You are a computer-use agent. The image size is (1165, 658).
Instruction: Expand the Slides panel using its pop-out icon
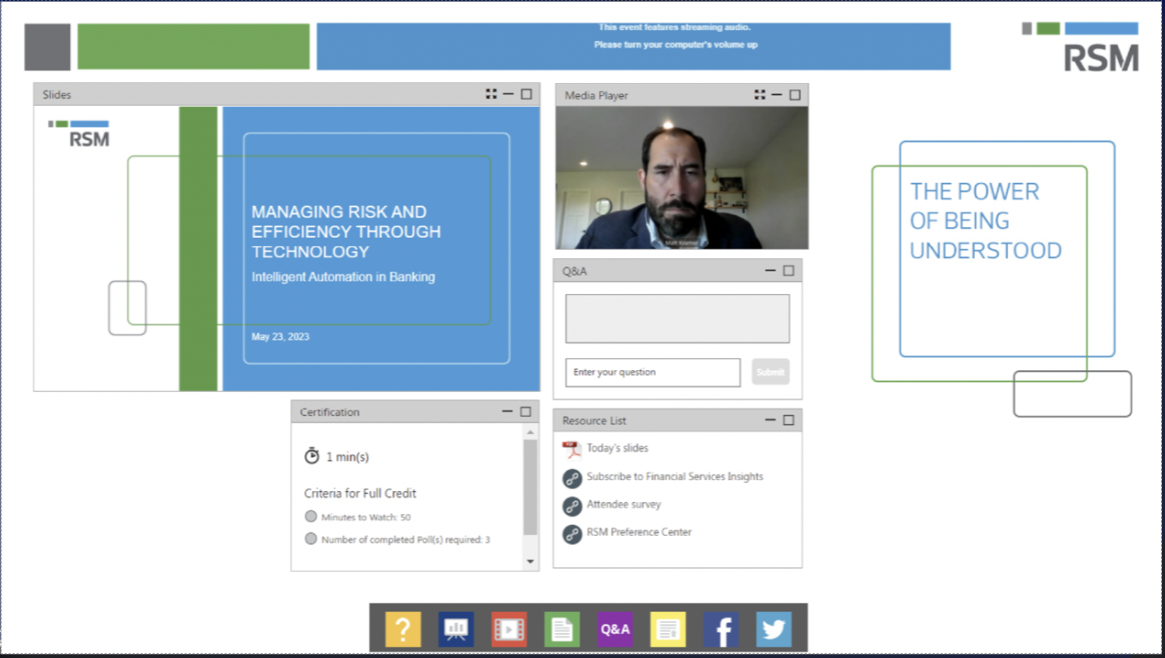click(x=490, y=93)
